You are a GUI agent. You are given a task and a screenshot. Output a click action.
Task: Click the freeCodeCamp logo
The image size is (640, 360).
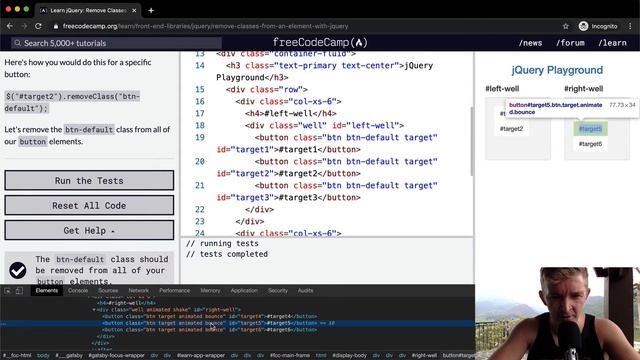pyautogui.click(x=320, y=42)
